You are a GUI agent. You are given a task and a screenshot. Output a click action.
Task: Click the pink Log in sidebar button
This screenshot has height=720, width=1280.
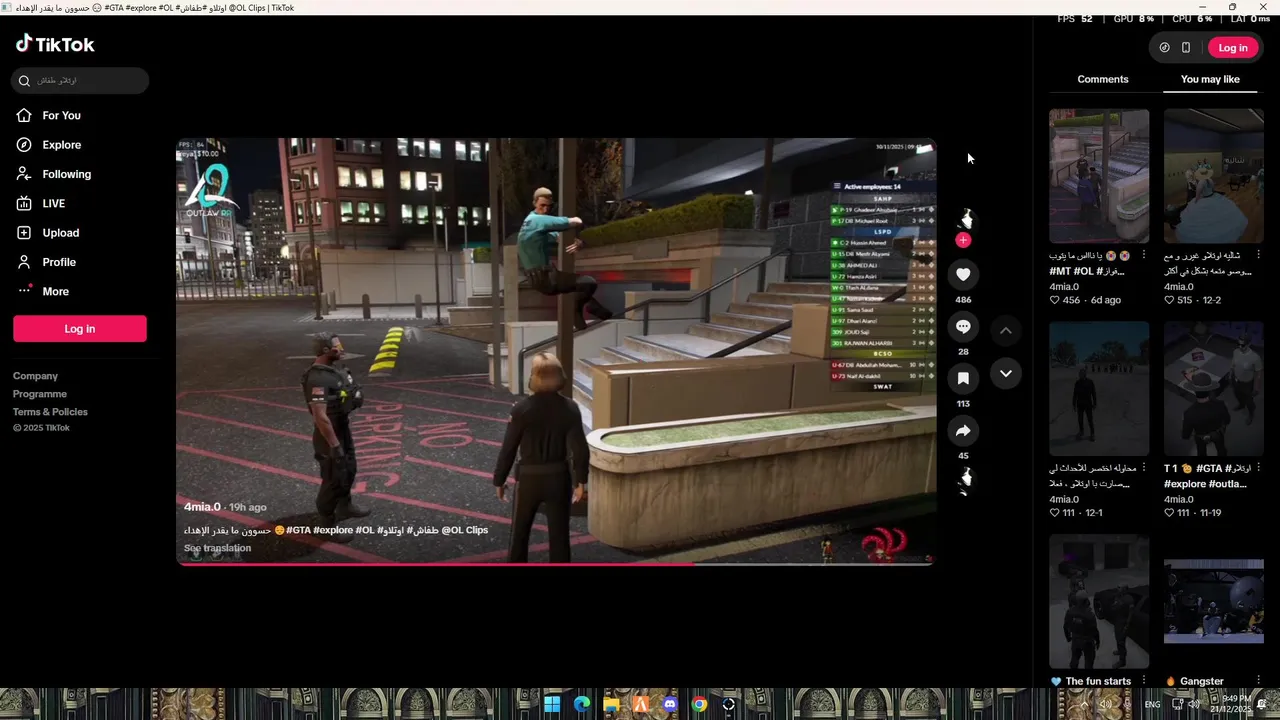80,329
